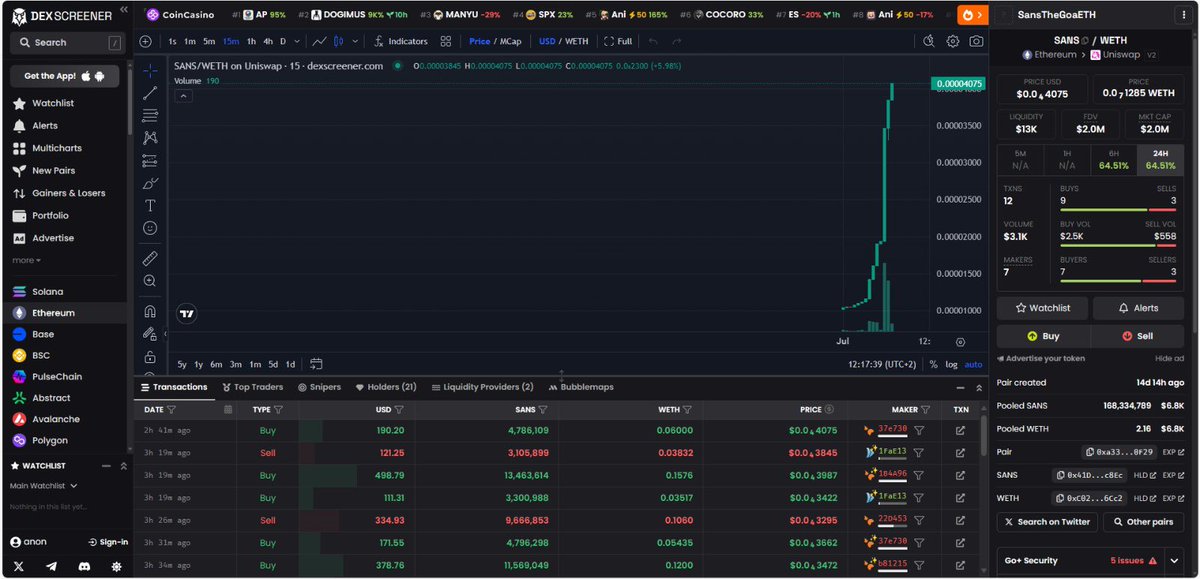Click Other pairs button
This screenshot has width=1200, height=579.
pyautogui.click(x=1143, y=522)
